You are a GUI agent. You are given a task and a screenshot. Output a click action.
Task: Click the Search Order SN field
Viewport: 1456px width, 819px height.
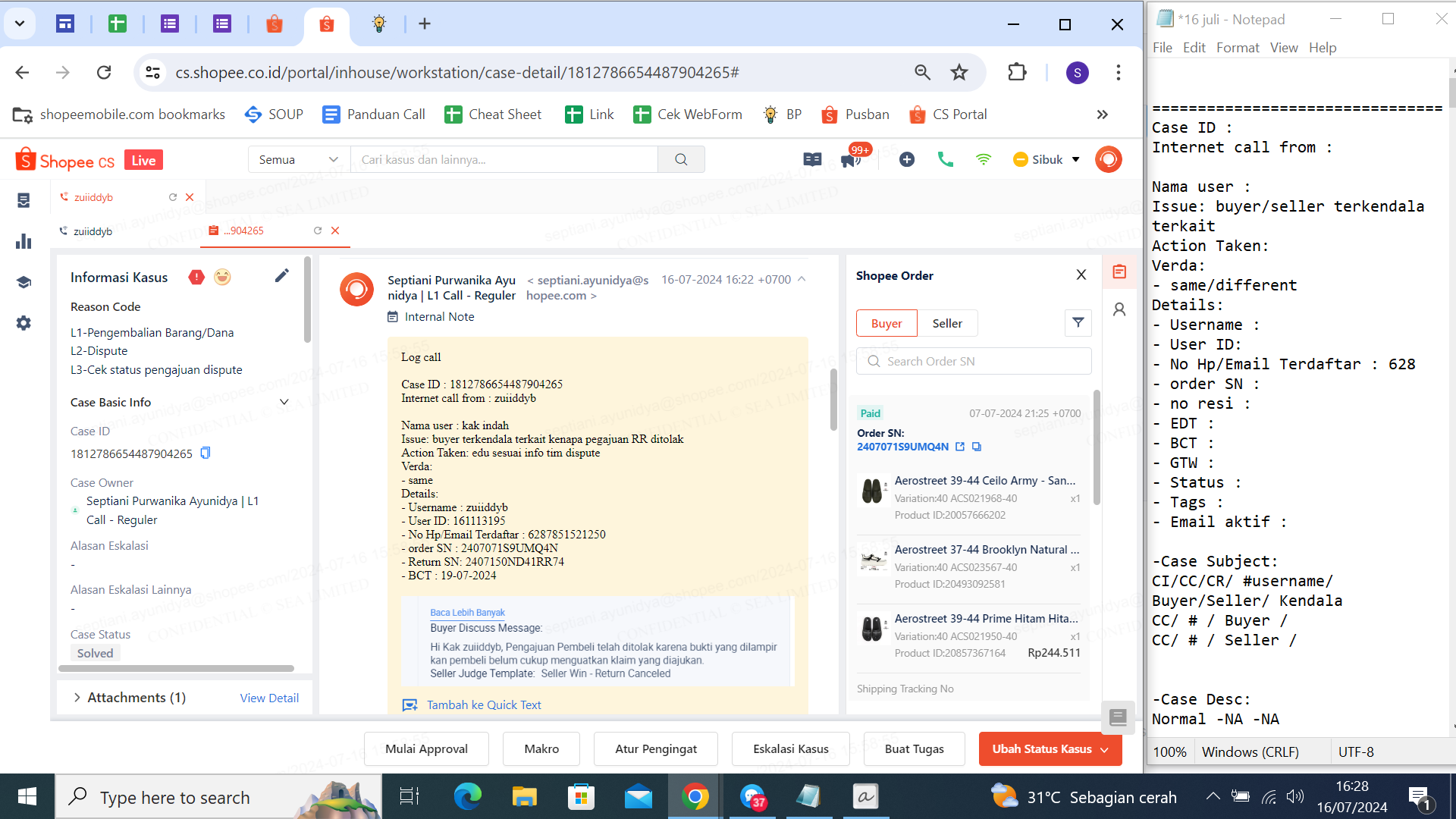(x=974, y=361)
